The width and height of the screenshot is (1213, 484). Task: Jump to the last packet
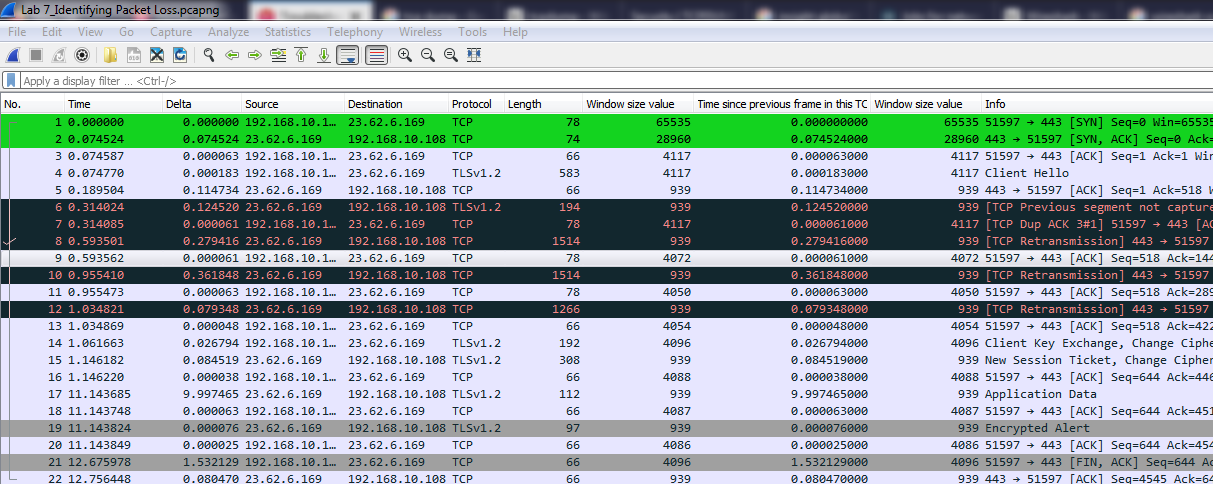pos(324,55)
